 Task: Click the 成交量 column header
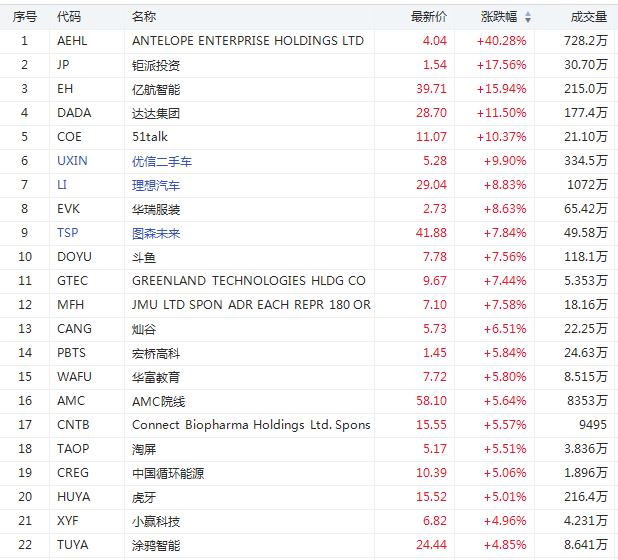(x=588, y=17)
